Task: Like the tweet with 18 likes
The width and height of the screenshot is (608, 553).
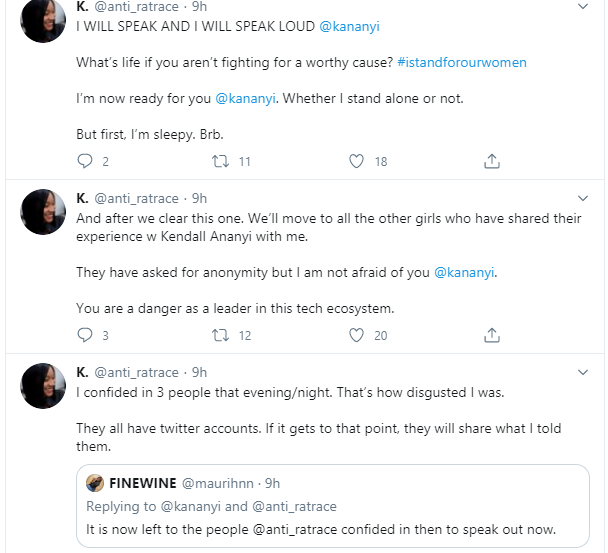Action: 356,160
